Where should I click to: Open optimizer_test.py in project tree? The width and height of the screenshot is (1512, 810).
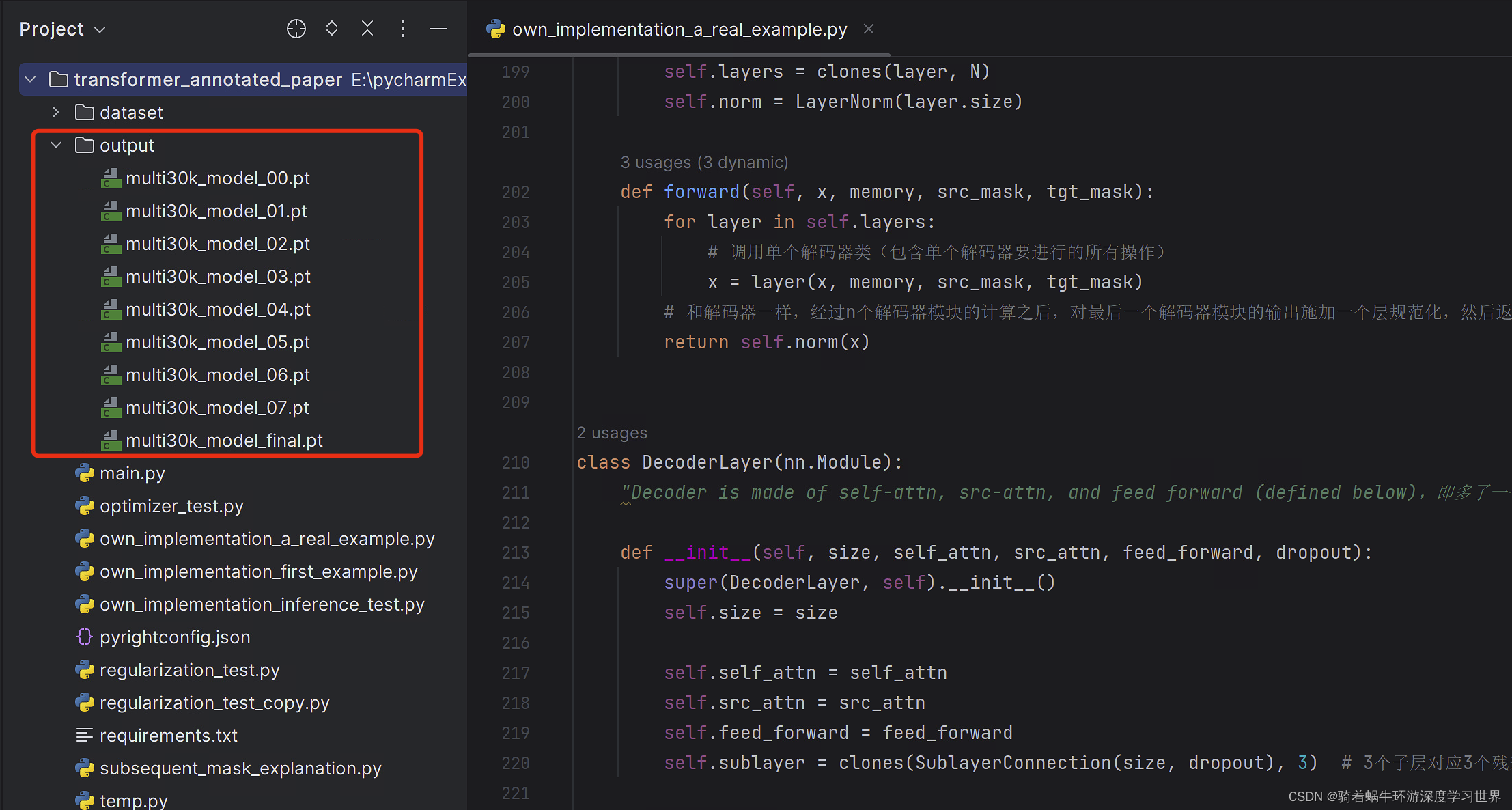(171, 506)
